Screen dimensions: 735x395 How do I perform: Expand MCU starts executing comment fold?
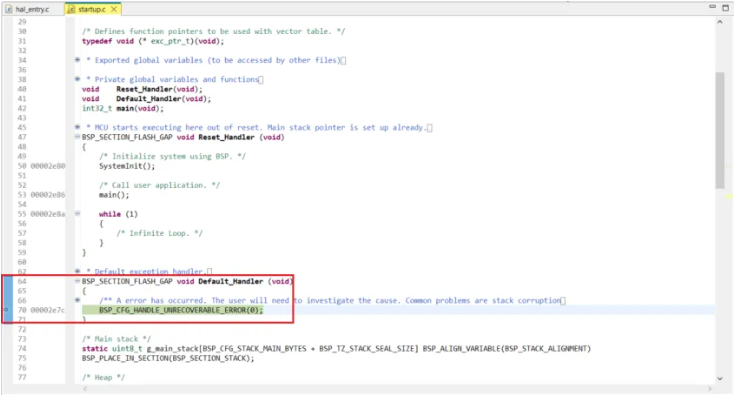77,127
